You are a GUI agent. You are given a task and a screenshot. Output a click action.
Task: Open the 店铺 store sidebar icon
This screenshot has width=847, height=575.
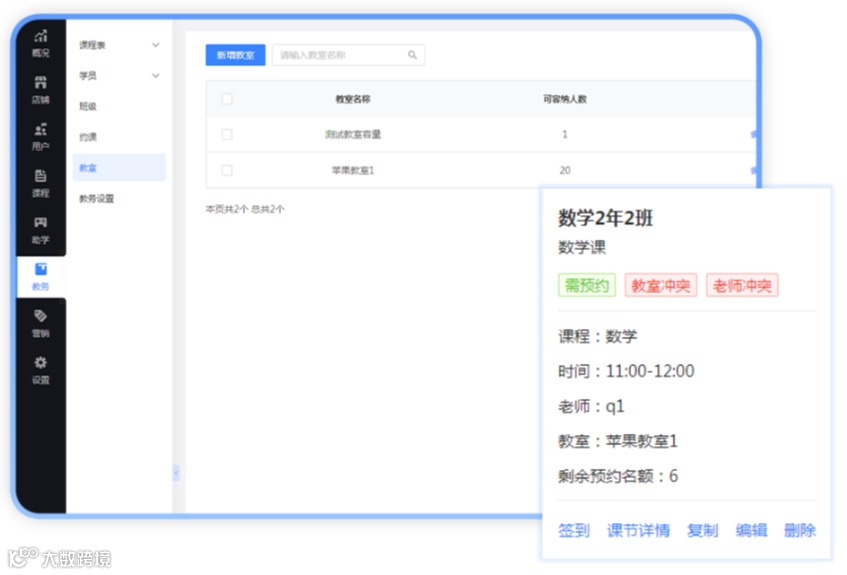pos(41,90)
